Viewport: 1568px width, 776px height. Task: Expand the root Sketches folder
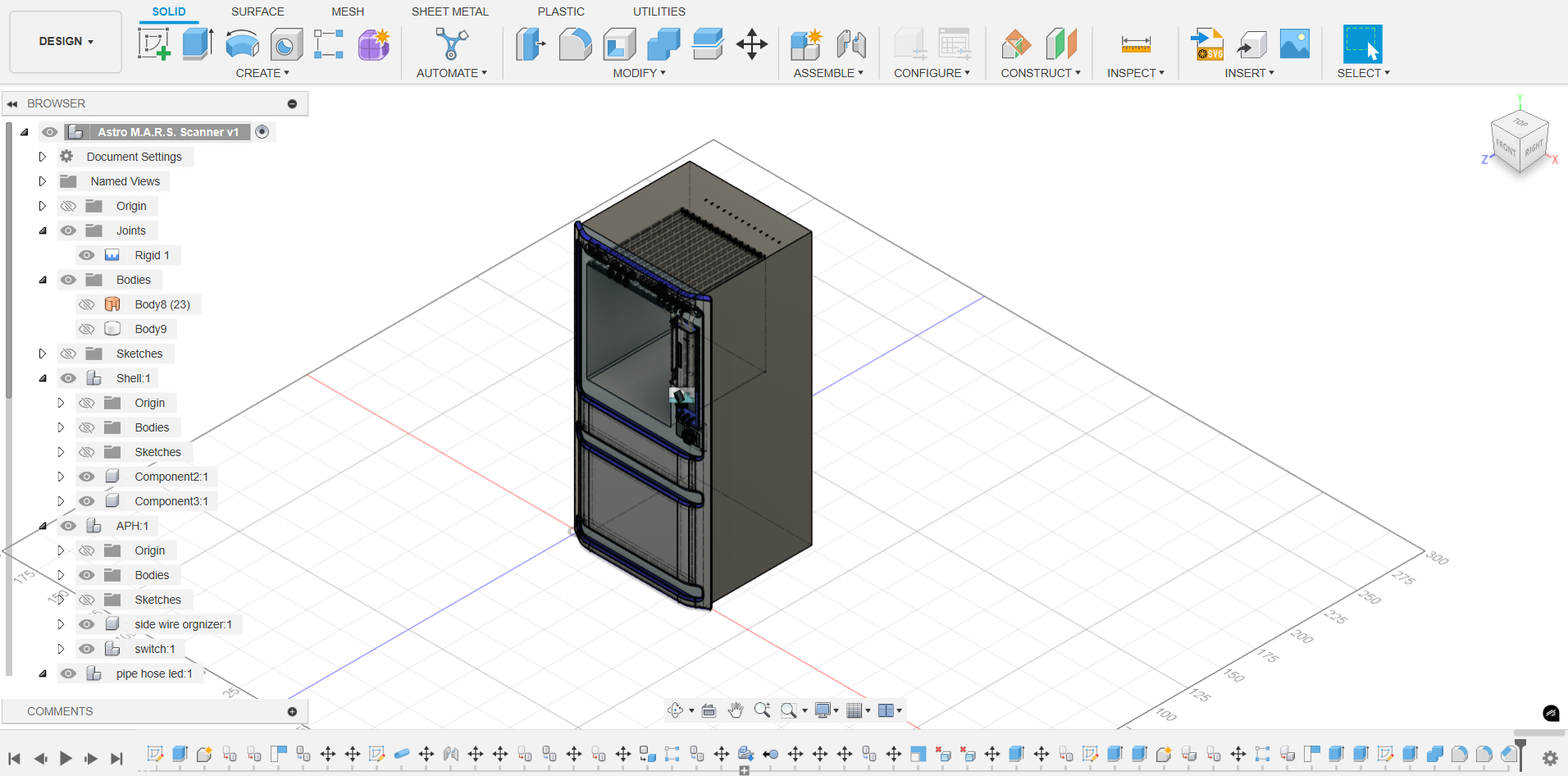(x=43, y=354)
